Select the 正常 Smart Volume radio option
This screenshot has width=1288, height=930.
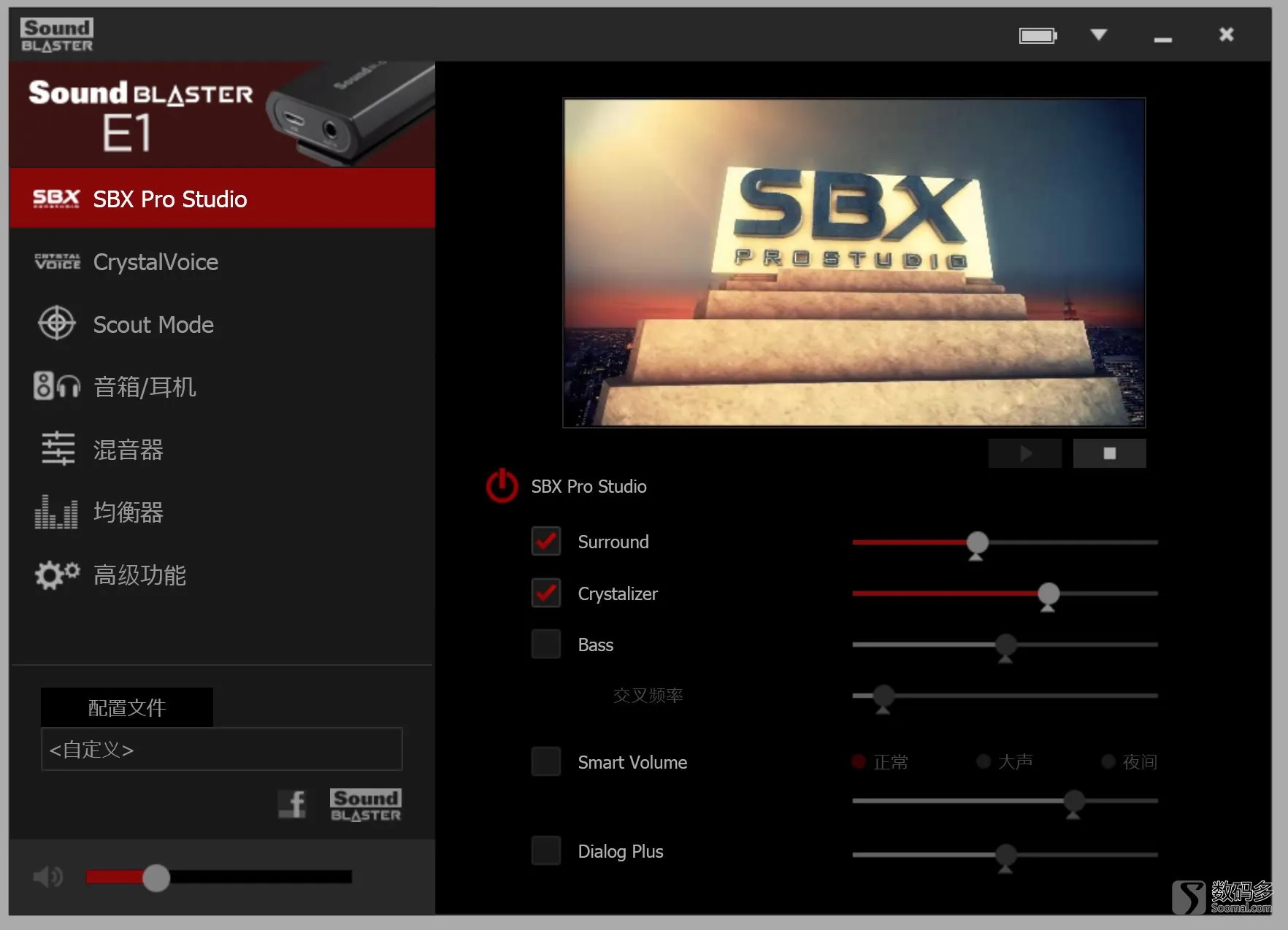[x=859, y=762]
